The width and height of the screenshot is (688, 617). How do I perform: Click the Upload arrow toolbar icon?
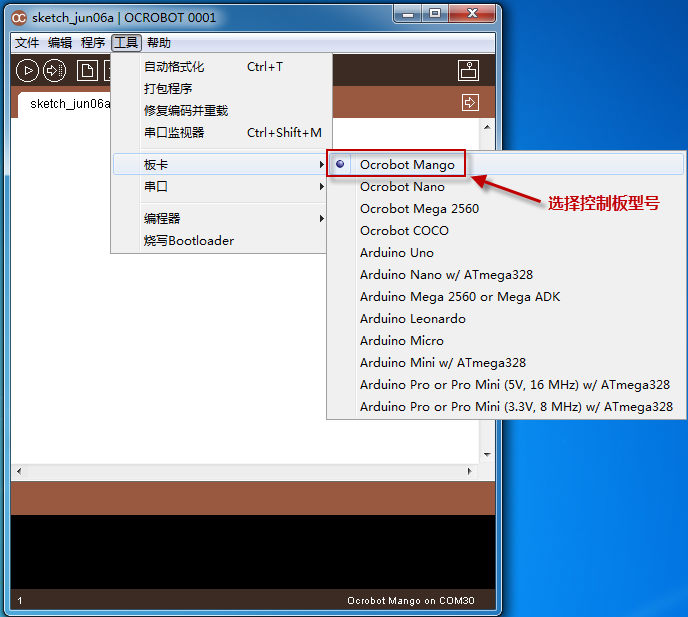pyautogui.click(x=54, y=71)
